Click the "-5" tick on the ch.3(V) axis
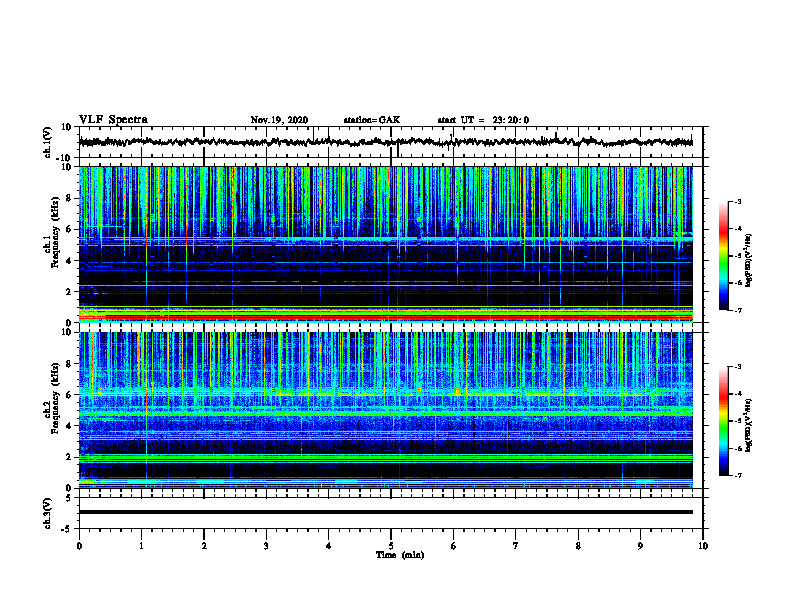This screenshot has height=612, width=792. pos(68,529)
